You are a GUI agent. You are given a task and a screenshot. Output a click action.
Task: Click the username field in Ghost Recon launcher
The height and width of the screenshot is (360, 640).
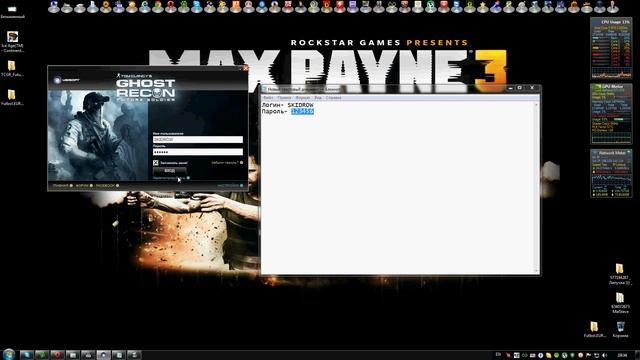198,140
